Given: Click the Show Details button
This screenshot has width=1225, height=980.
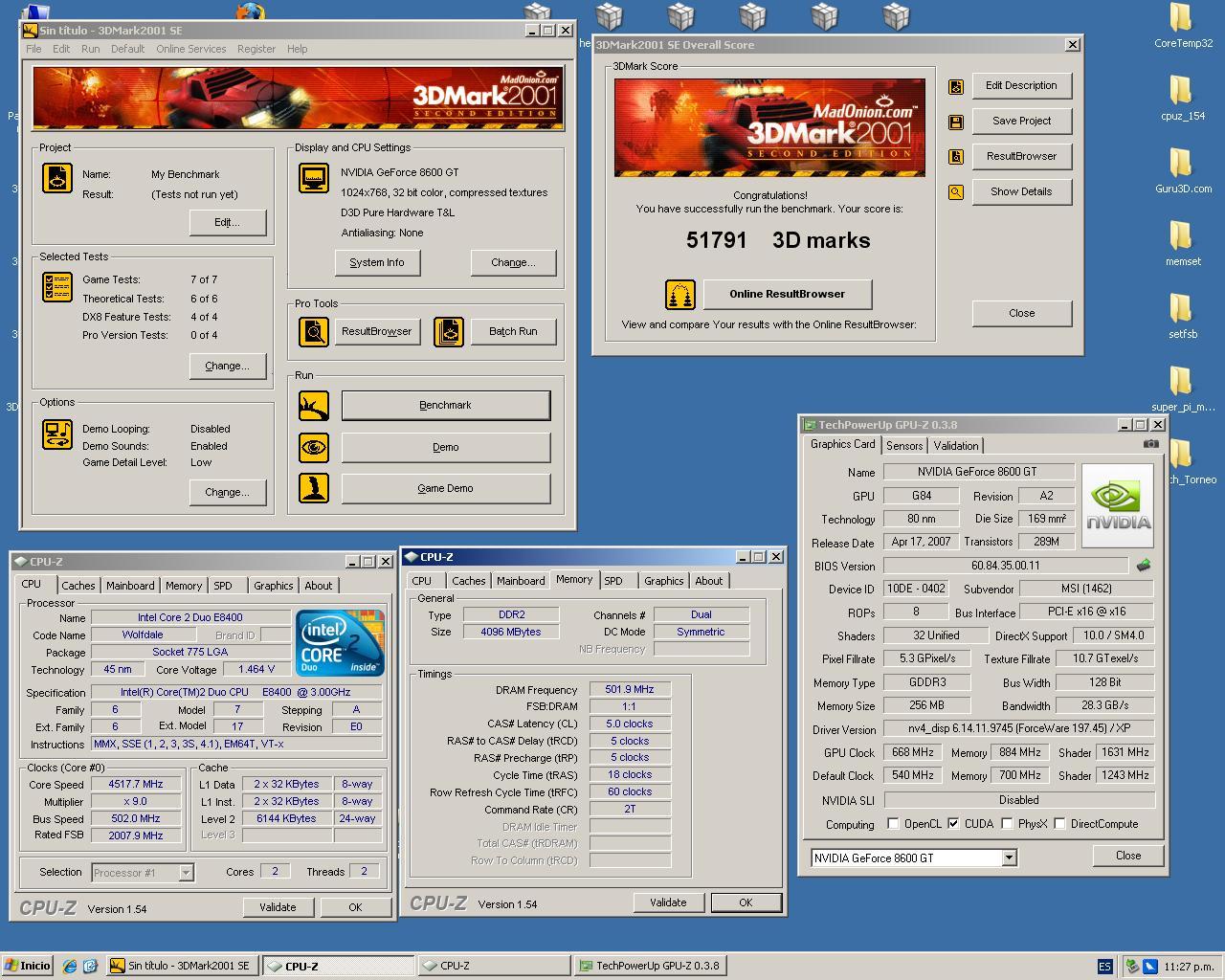Looking at the screenshot, I should (x=1022, y=192).
